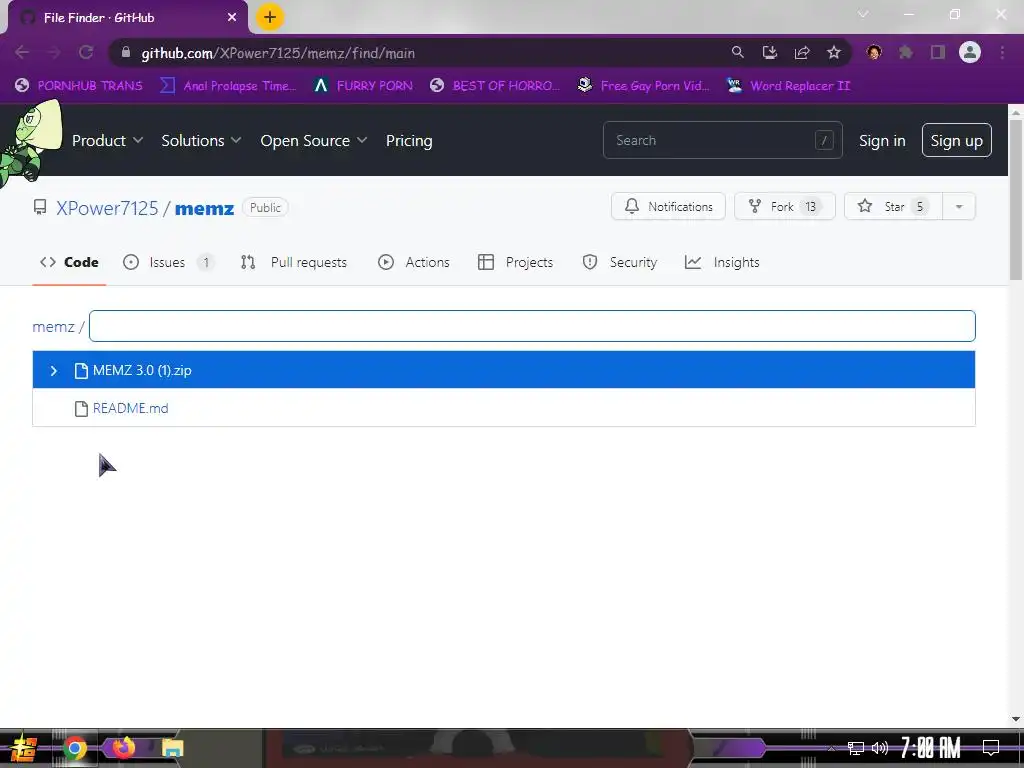Go back to previous page
1024x768 pixels.
(22, 52)
